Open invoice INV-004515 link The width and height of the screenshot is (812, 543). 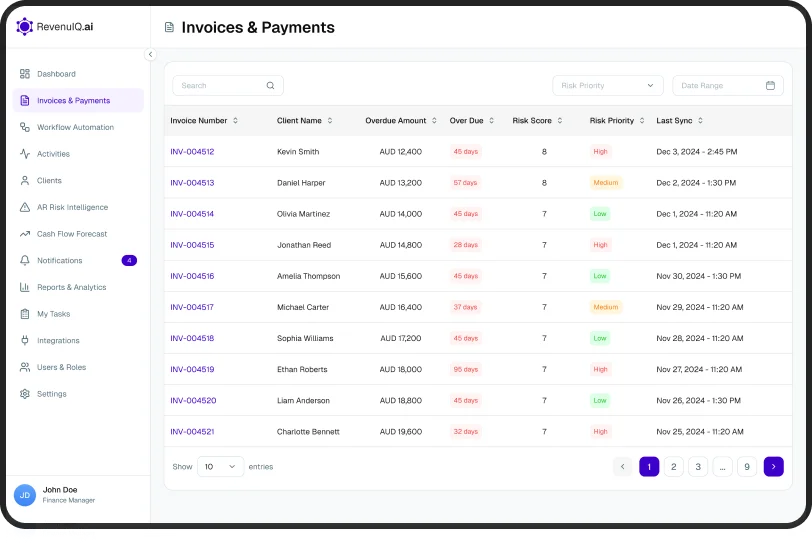(x=192, y=245)
